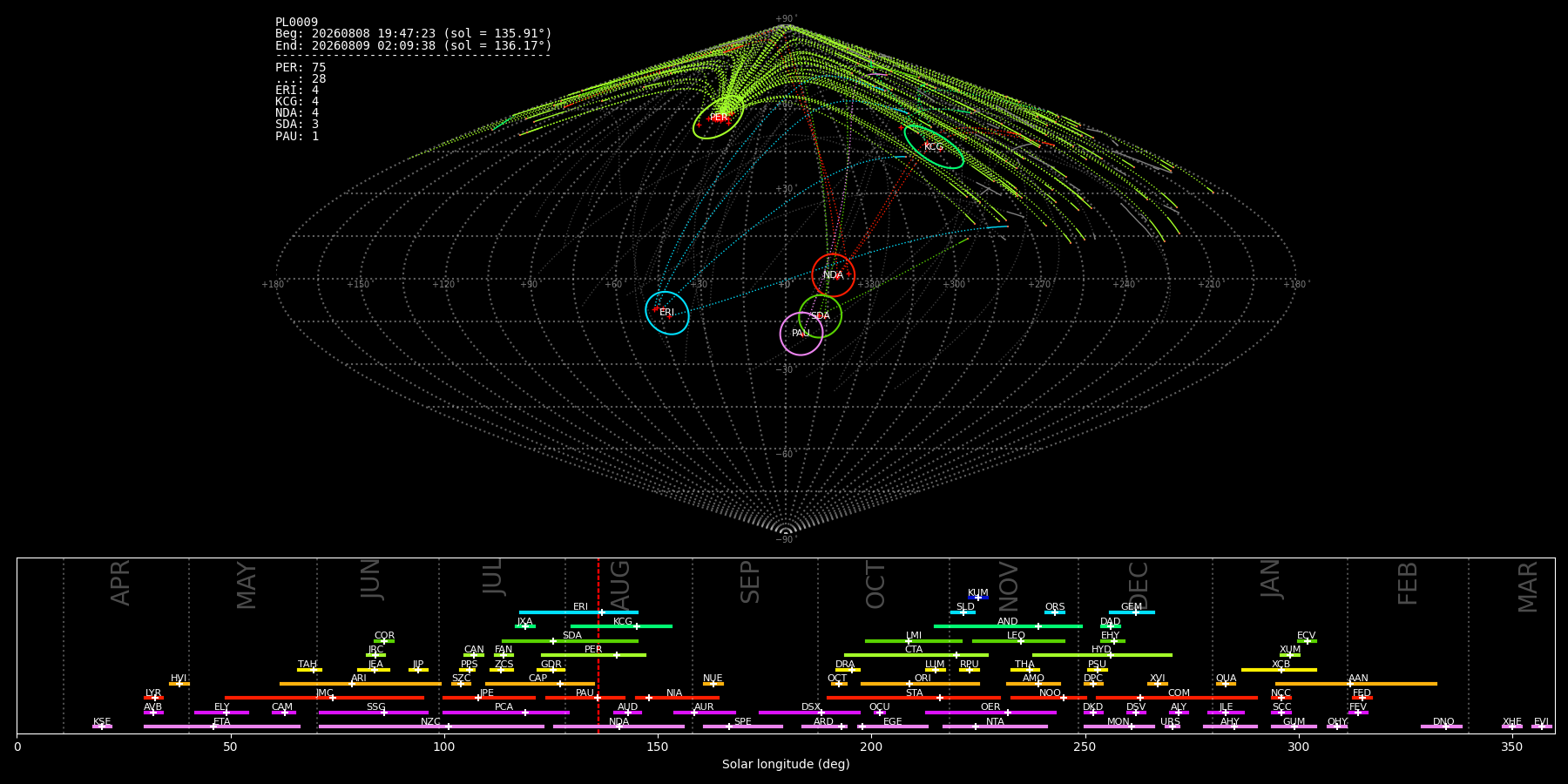Select the ORI shower bar
The width and height of the screenshot is (1568, 784).
[x=921, y=684]
